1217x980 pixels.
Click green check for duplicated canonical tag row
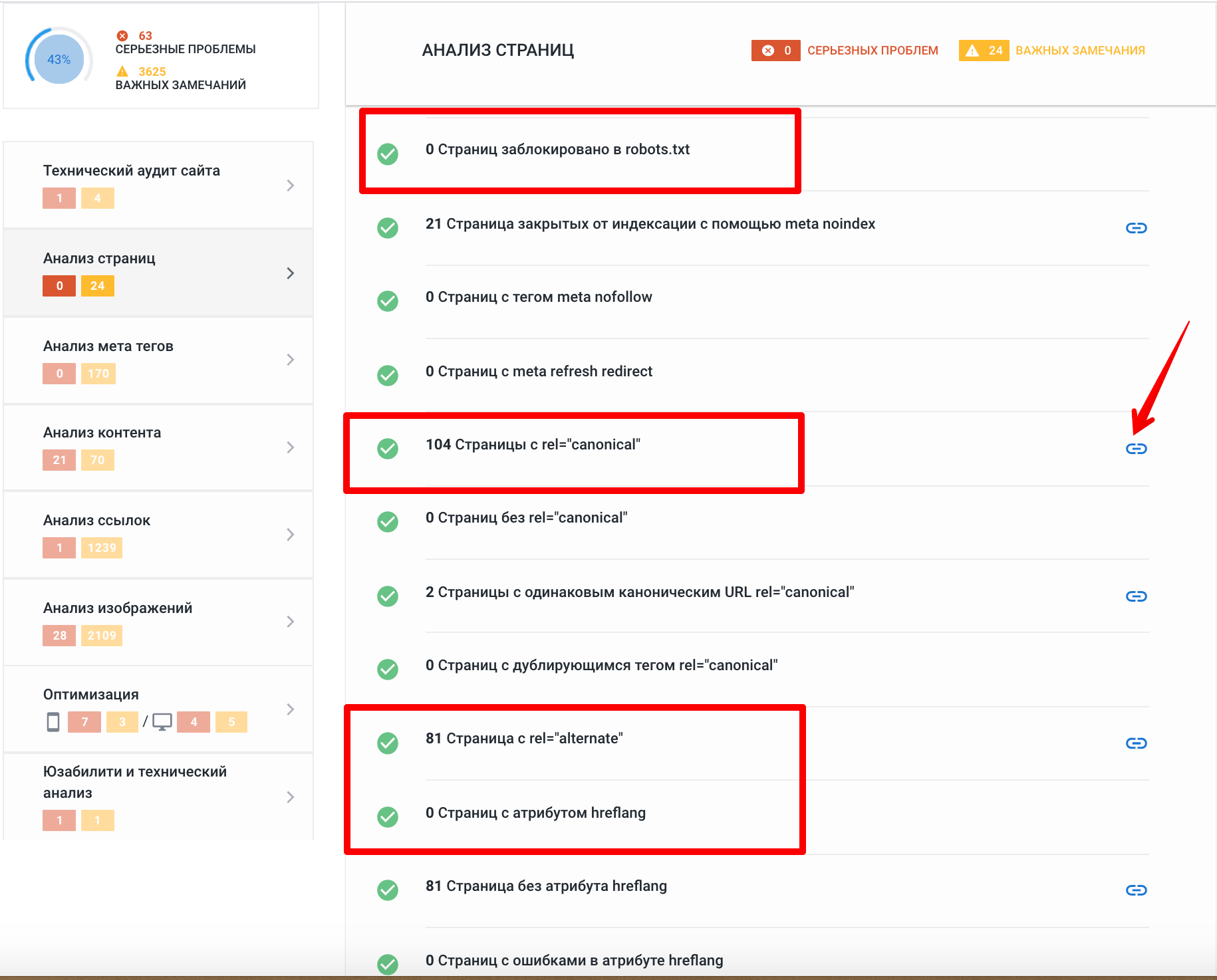388,670
